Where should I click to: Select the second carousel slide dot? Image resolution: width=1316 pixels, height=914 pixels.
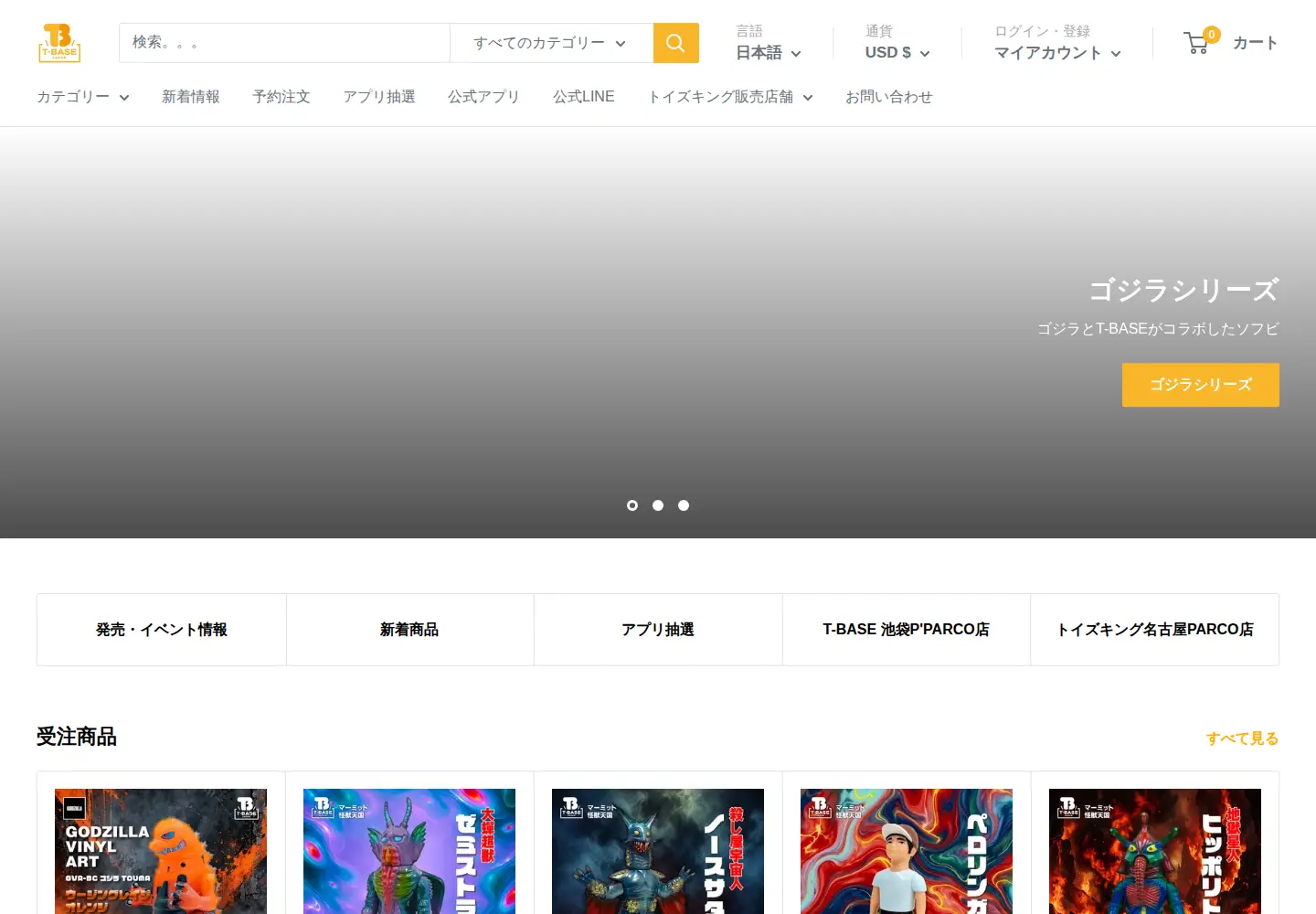pyautogui.click(x=658, y=505)
